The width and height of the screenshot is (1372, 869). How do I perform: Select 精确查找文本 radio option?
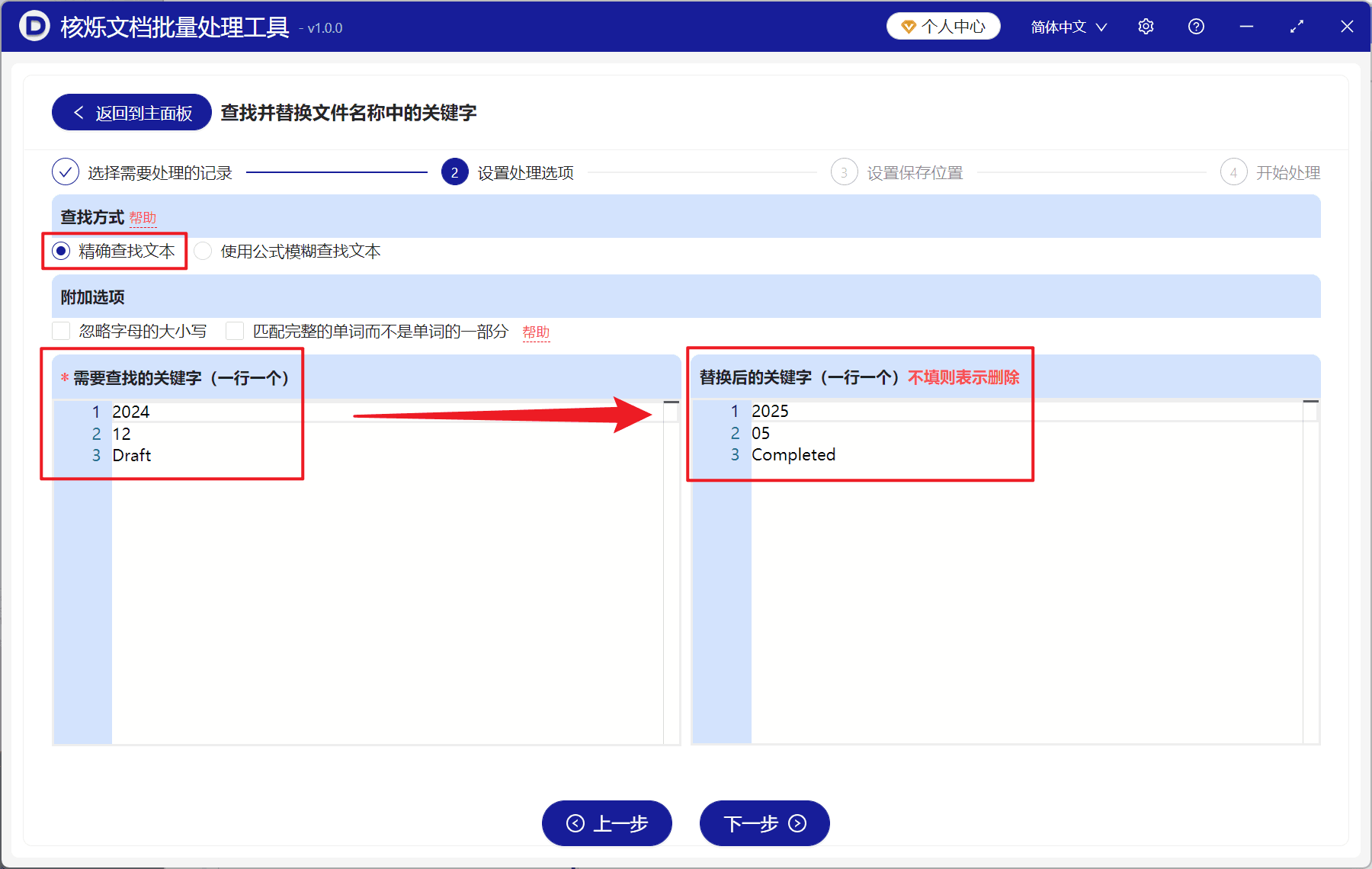click(x=114, y=251)
